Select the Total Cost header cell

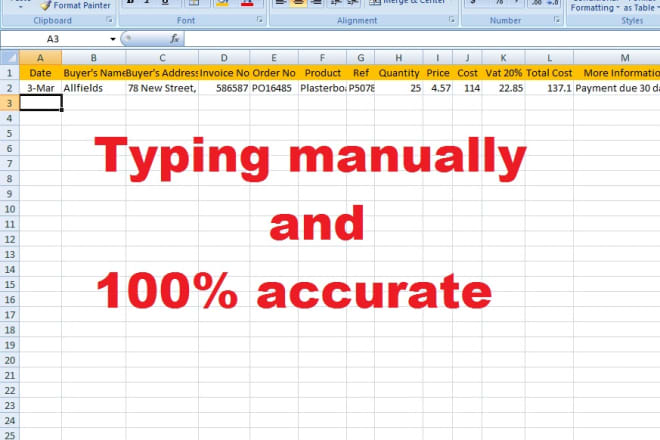pyautogui.click(x=549, y=73)
